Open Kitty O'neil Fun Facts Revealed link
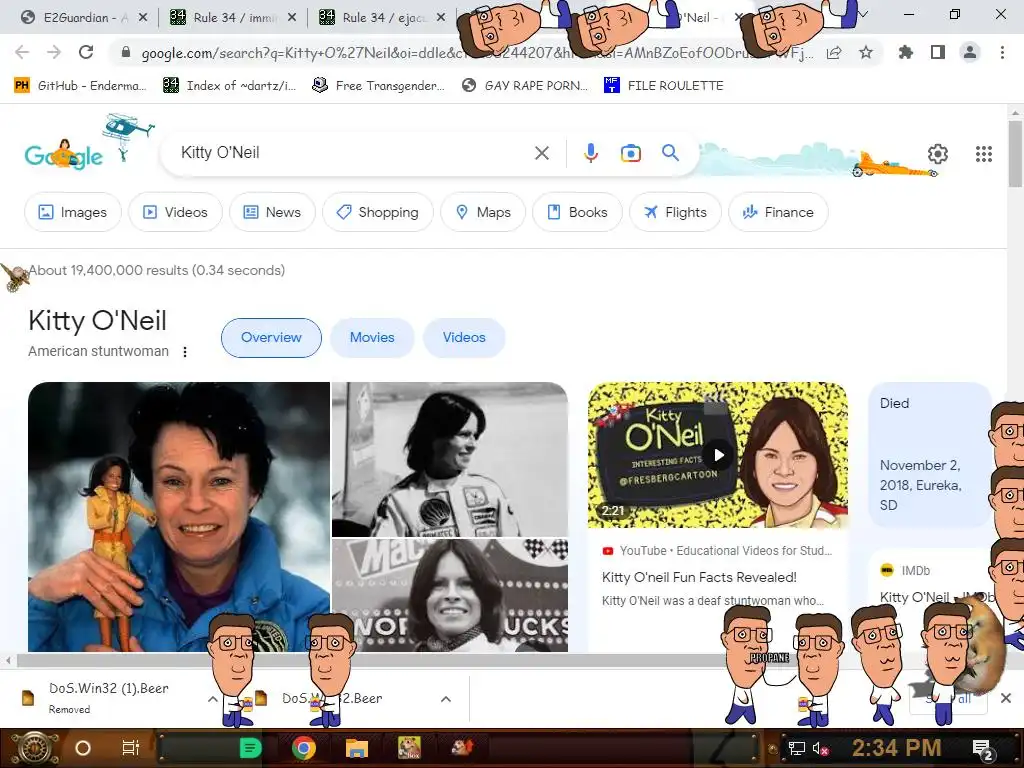The image size is (1024, 768). 699,577
